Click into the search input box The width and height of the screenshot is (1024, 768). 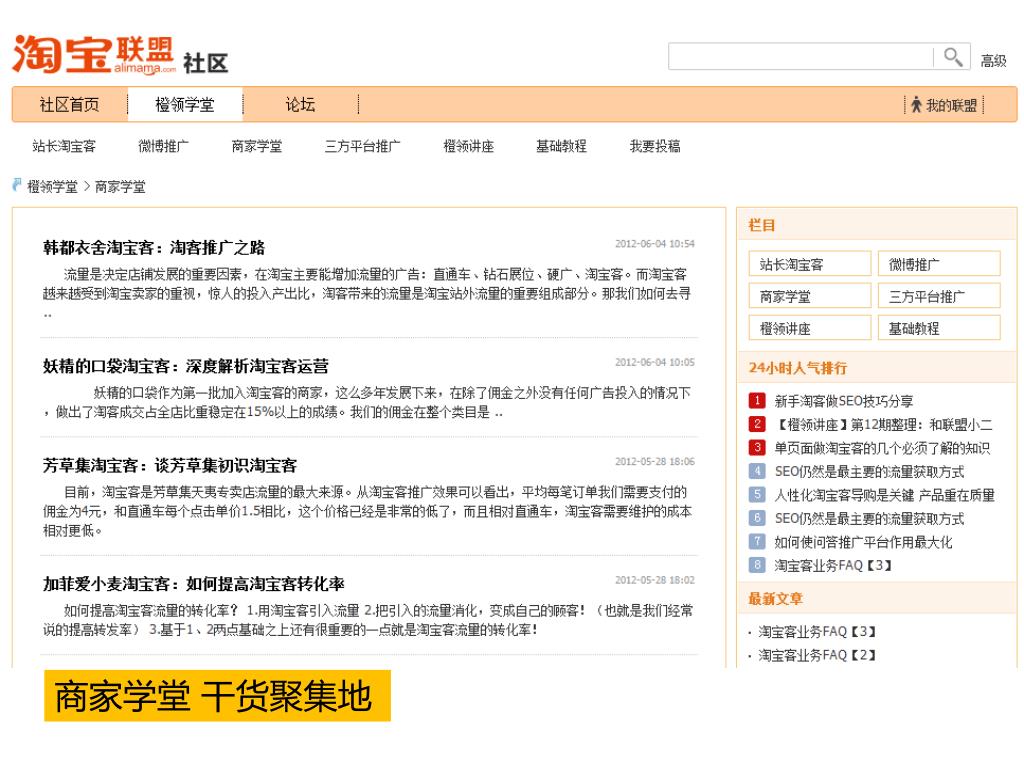801,57
